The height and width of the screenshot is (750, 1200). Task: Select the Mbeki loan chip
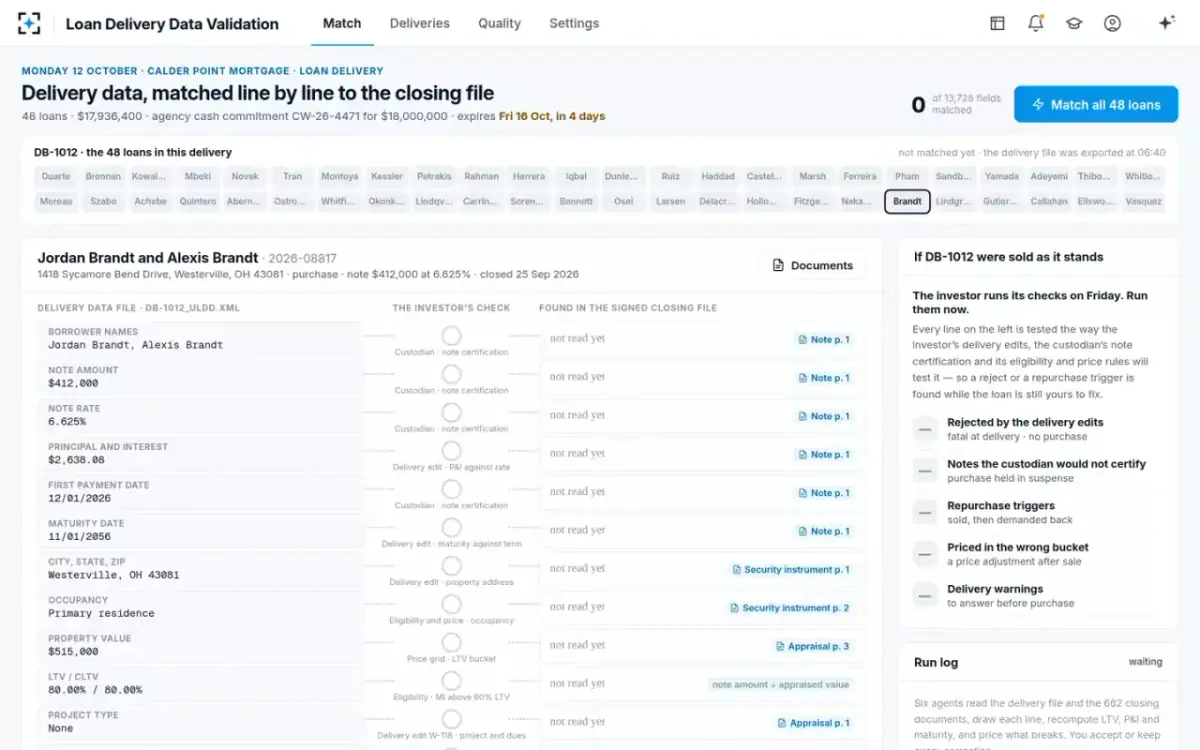(198, 176)
